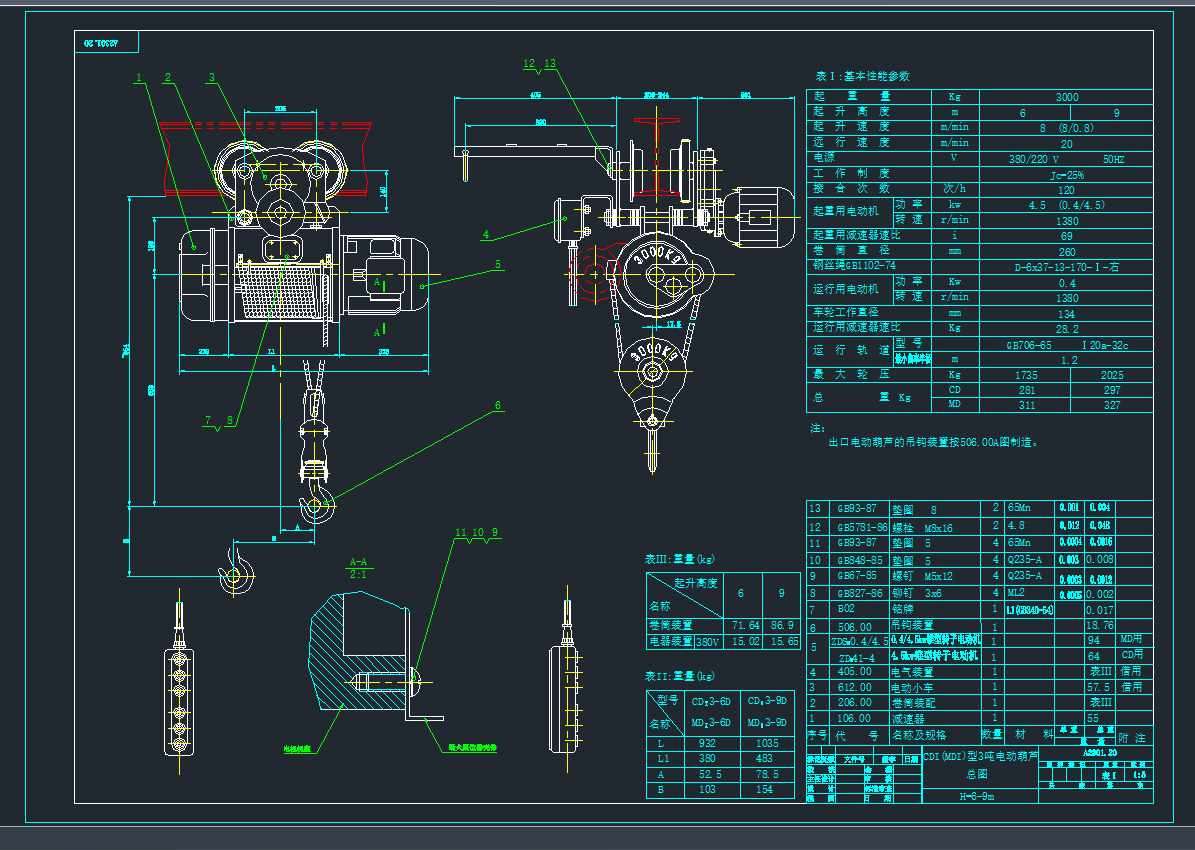1195x850 pixels.
Task: Select callout number 5 for the motor
Action: [497, 265]
